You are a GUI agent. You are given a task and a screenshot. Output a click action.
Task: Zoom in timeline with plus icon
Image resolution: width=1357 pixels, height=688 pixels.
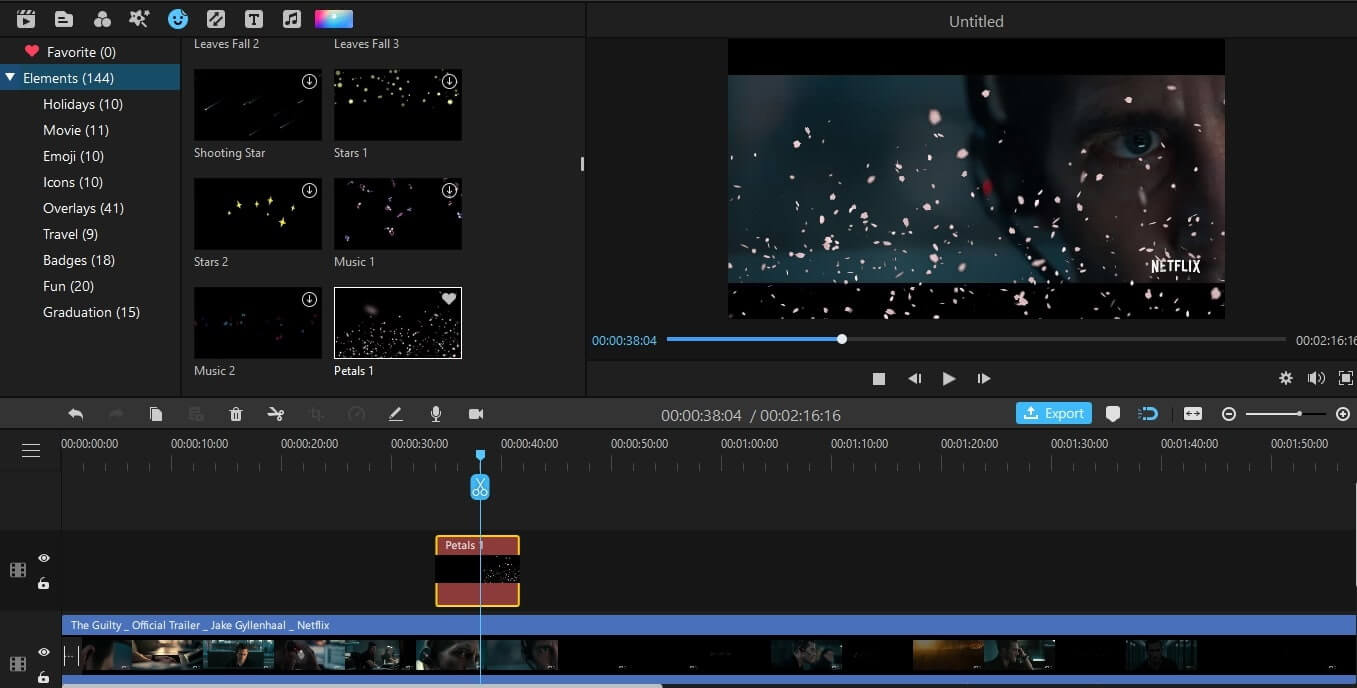point(1343,414)
